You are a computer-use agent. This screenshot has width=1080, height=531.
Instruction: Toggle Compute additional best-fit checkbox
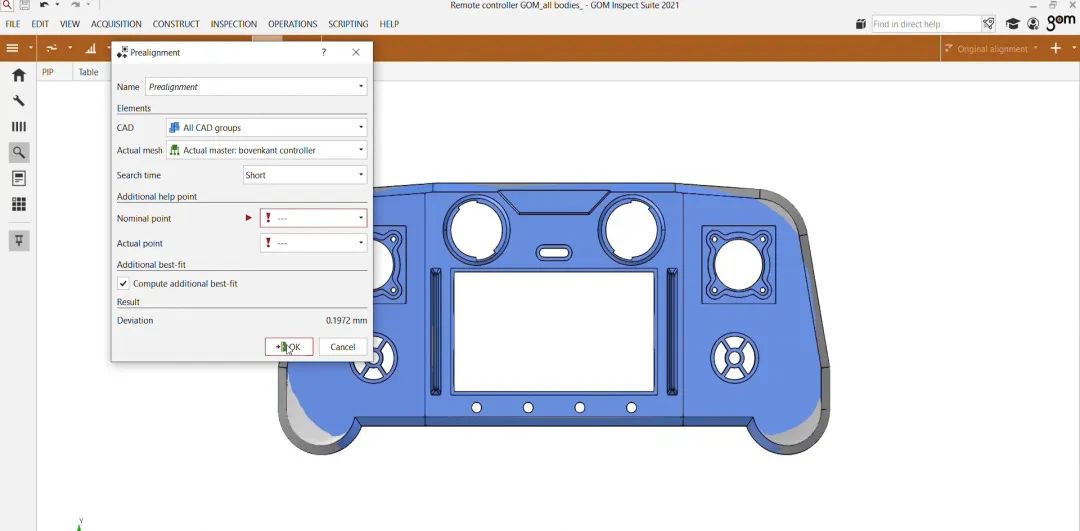[123, 283]
